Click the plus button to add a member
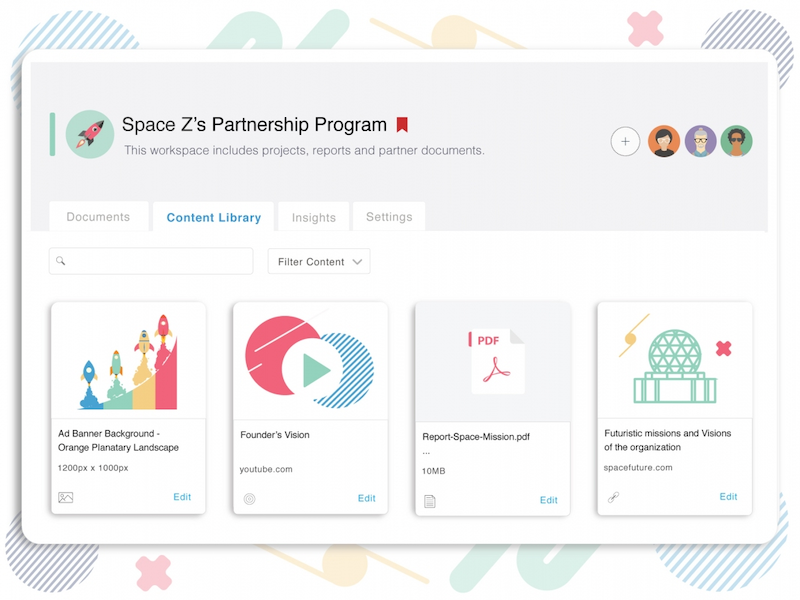This screenshot has width=800, height=600. point(625,141)
